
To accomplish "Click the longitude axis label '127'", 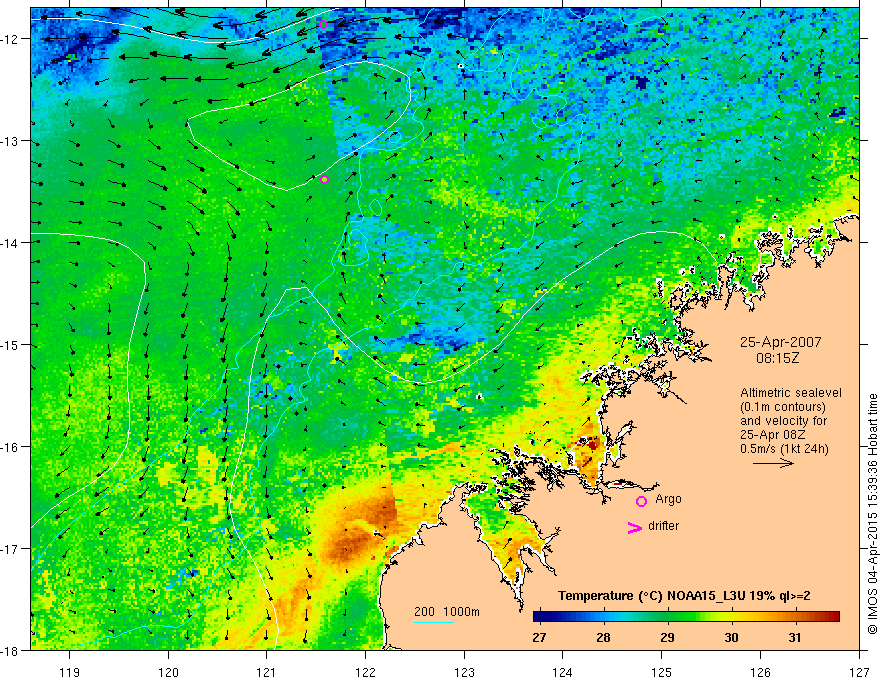I will pos(859,672).
